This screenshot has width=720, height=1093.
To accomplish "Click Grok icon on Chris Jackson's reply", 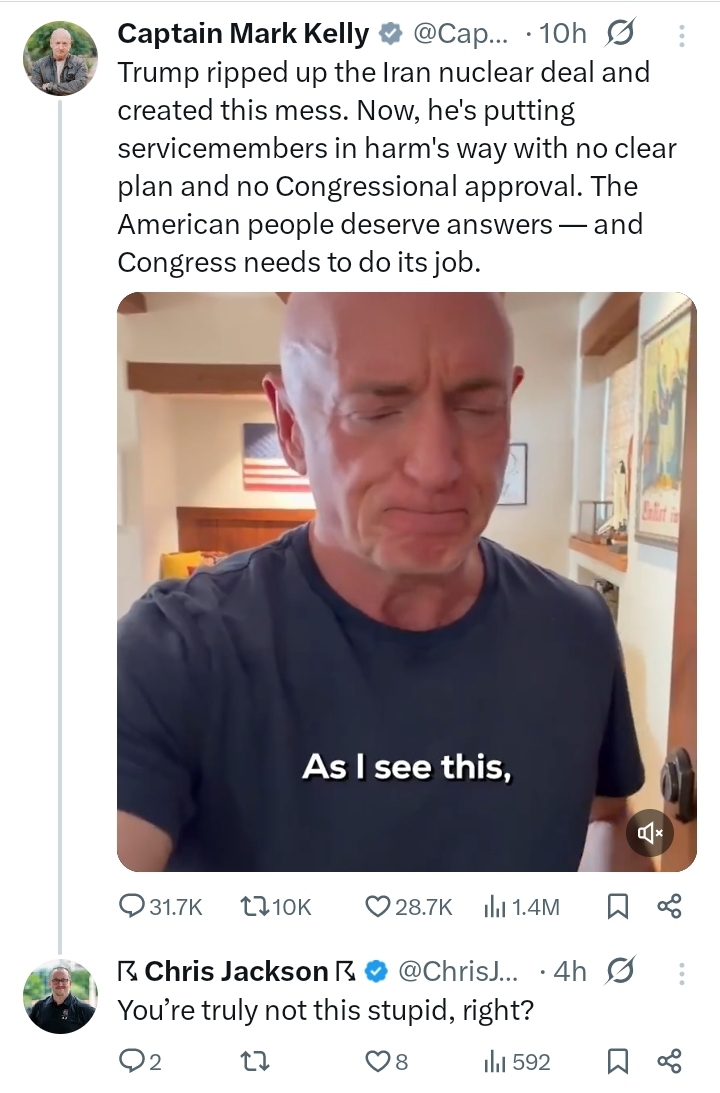I will pyautogui.click(x=621, y=971).
